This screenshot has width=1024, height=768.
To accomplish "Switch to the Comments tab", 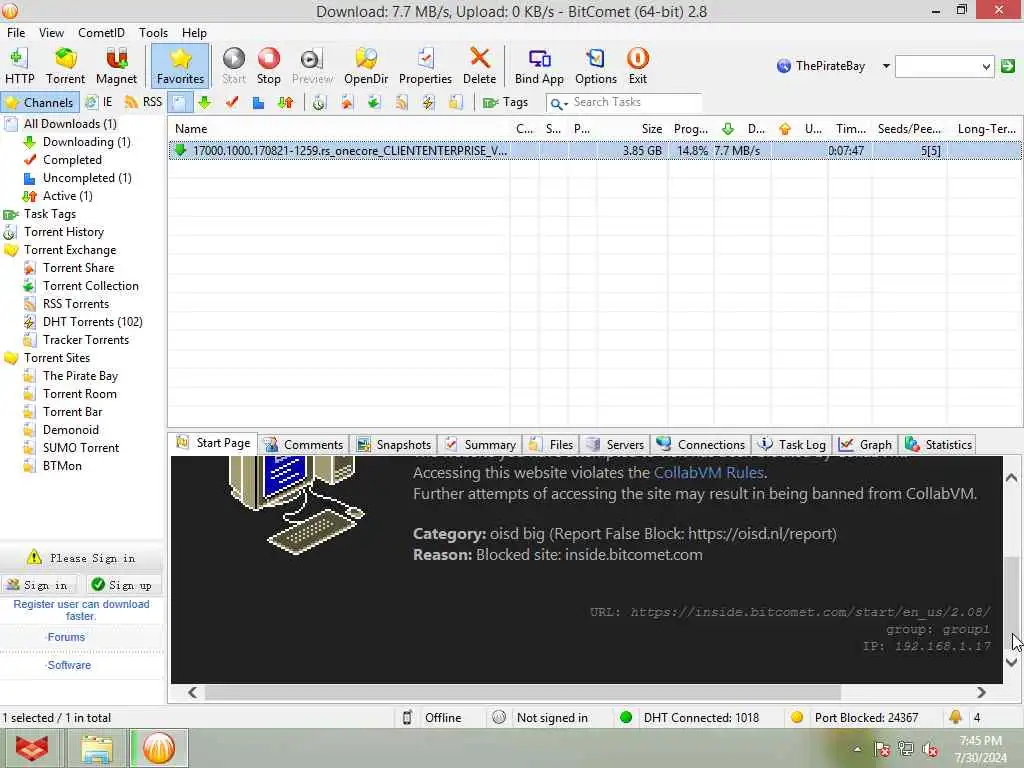I will click(x=303, y=445).
